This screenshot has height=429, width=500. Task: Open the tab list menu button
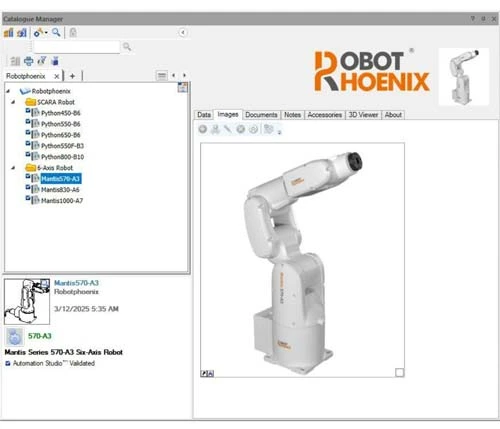pyautogui.click(x=162, y=76)
